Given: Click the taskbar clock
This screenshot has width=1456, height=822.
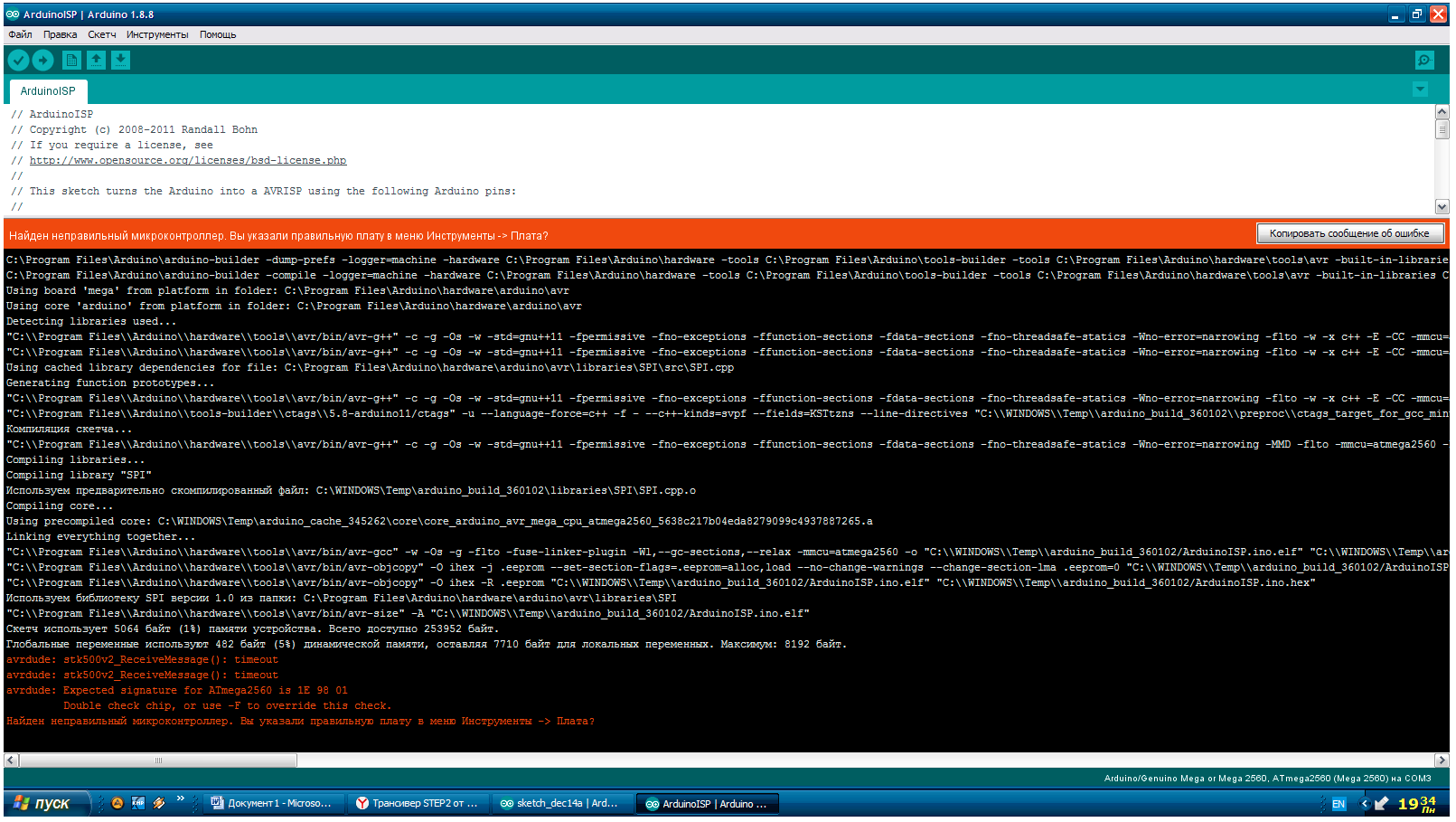Looking at the screenshot, I should [1417, 803].
